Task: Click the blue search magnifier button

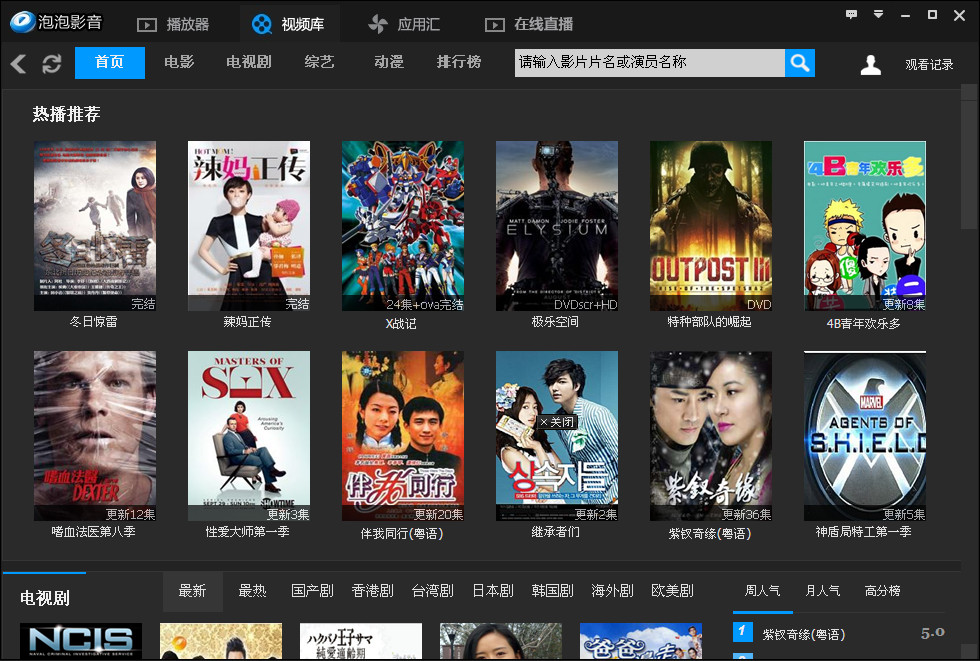Action: 799,62
